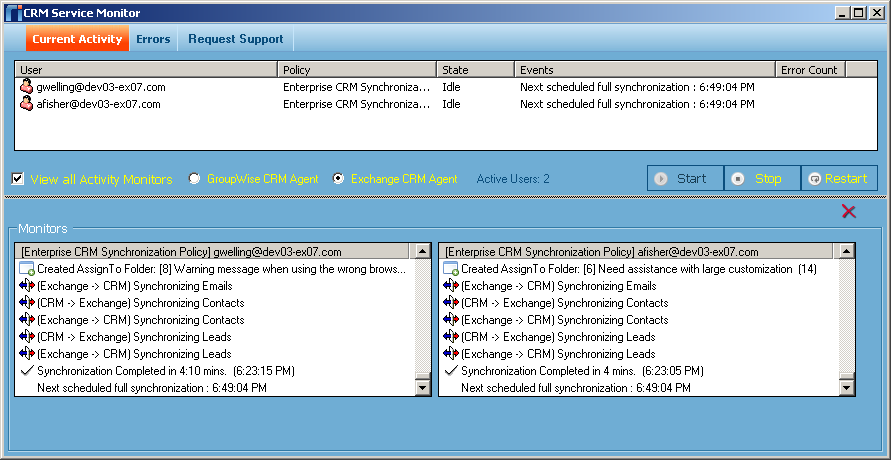The height and width of the screenshot is (460, 891).
Task: Select 'Need assistance with large customization' entry
Action: click(639, 269)
